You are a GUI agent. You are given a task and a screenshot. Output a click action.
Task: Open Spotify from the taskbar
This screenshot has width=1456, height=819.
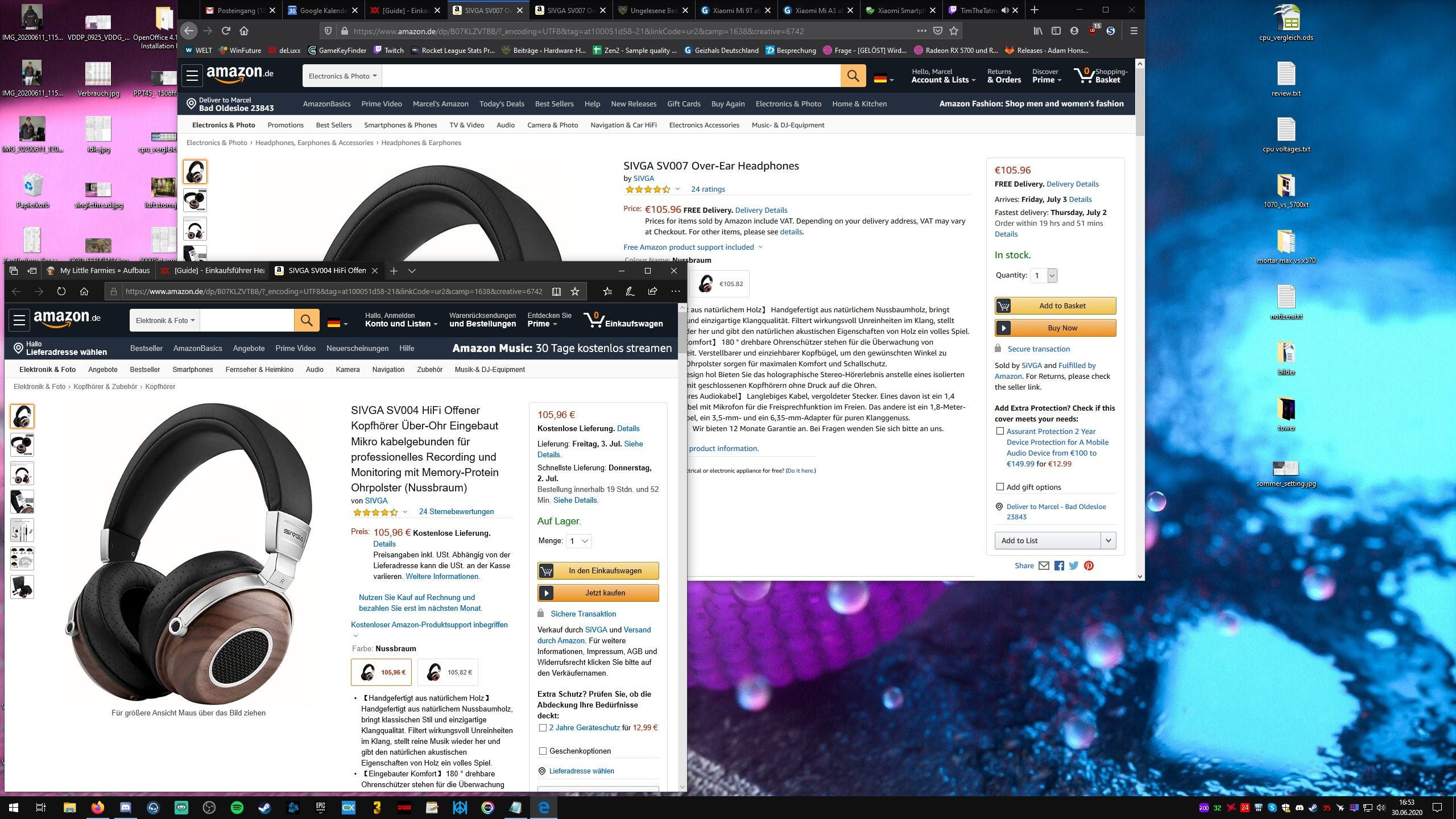[x=237, y=807]
